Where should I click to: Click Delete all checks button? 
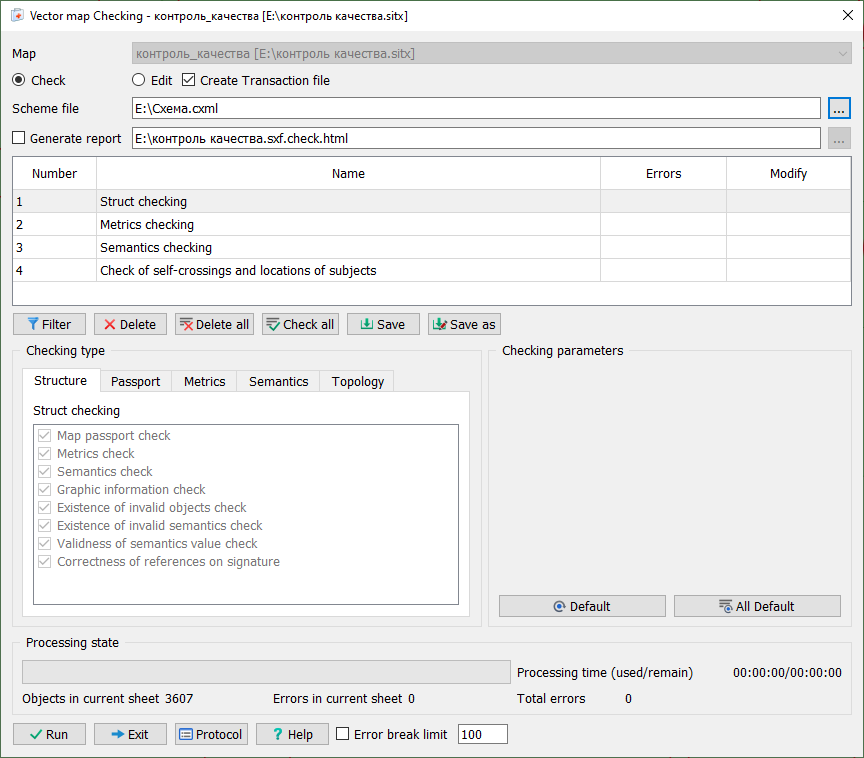point(214,324)
